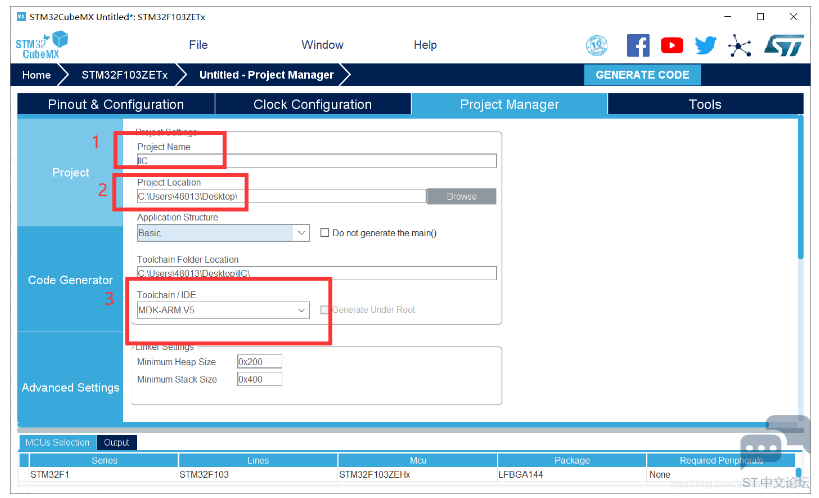Select the MCUs Selection tab

coord(57,443)
